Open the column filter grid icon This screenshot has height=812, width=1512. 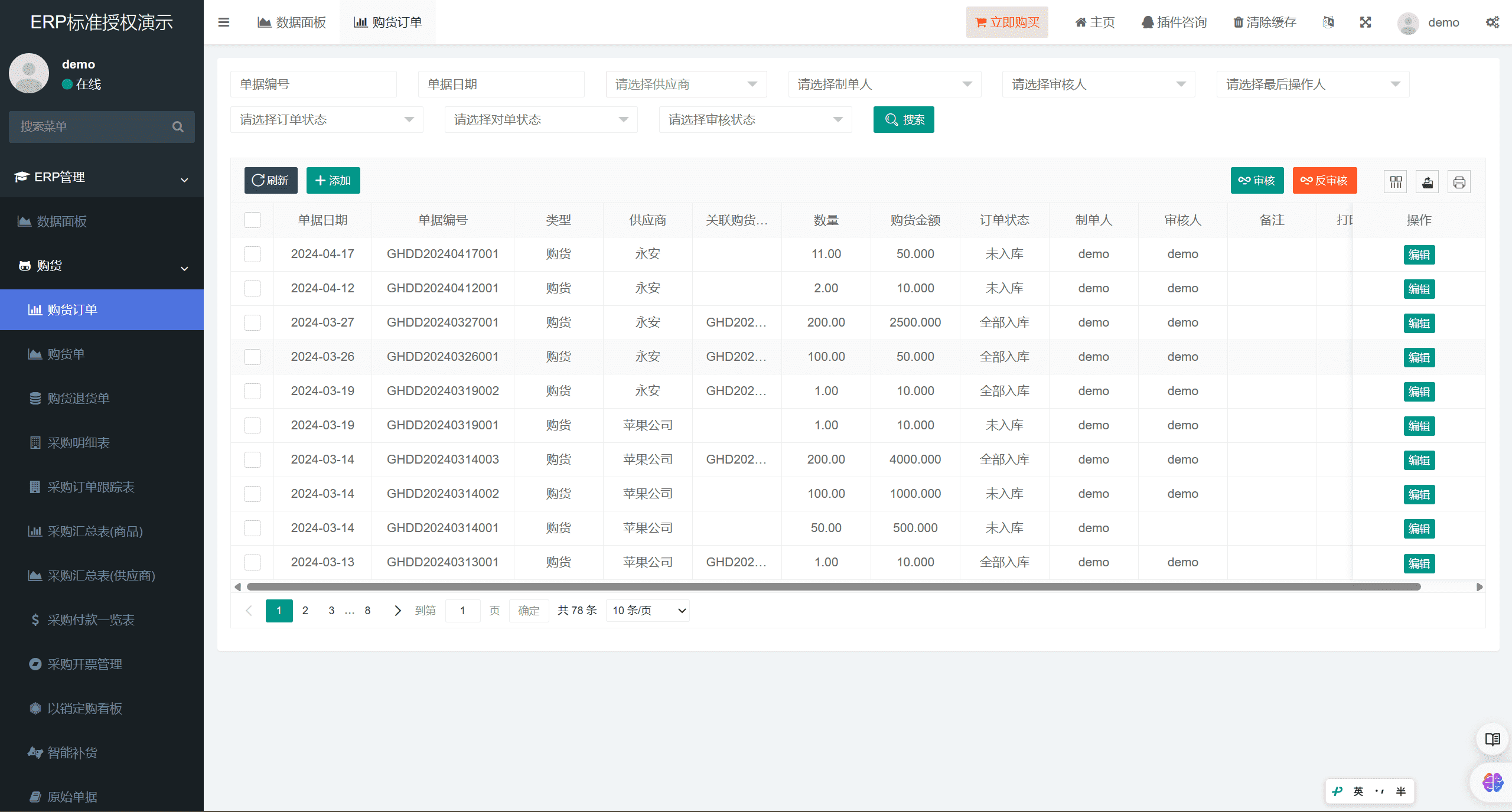coord(1396,182)
